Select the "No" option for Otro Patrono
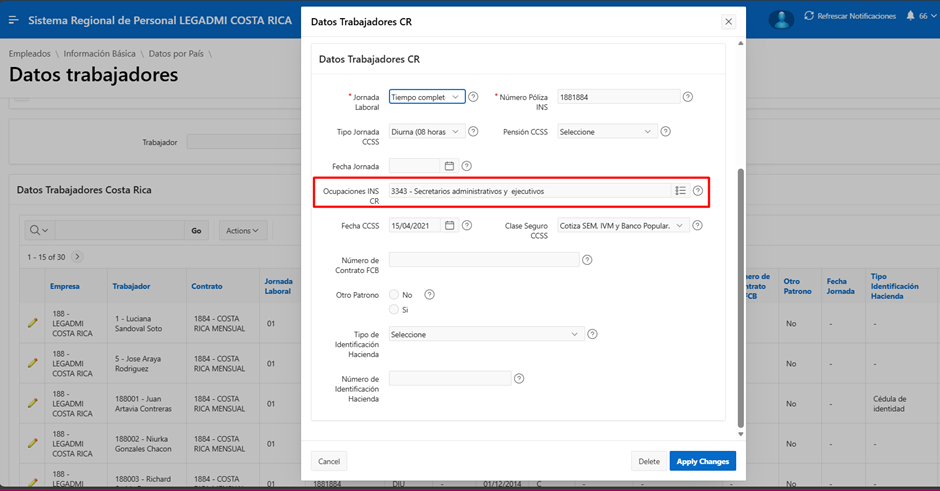The width and height of the screenshot is (940, 491). click(394, 295)
